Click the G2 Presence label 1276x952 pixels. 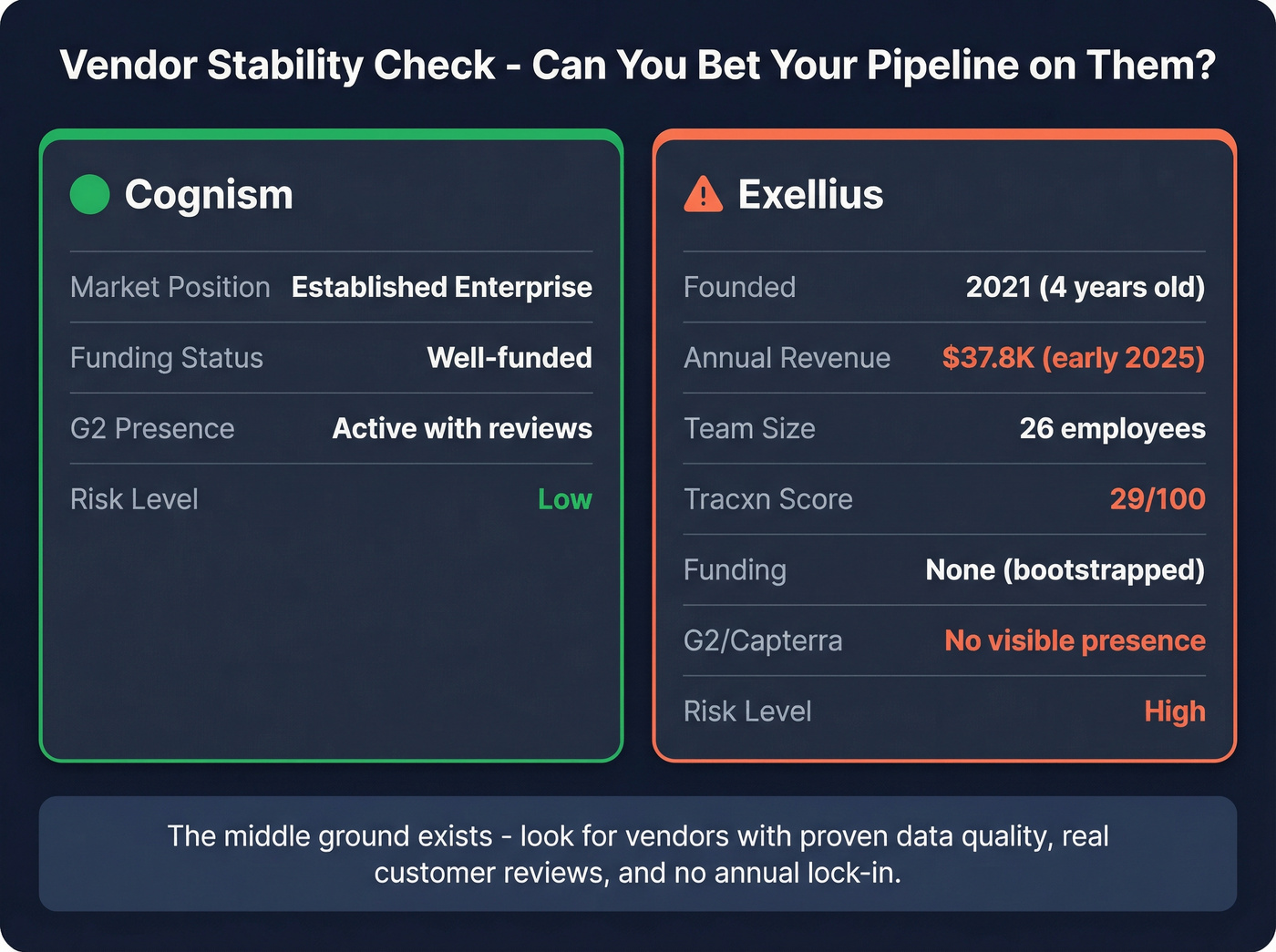click(152, 428)
